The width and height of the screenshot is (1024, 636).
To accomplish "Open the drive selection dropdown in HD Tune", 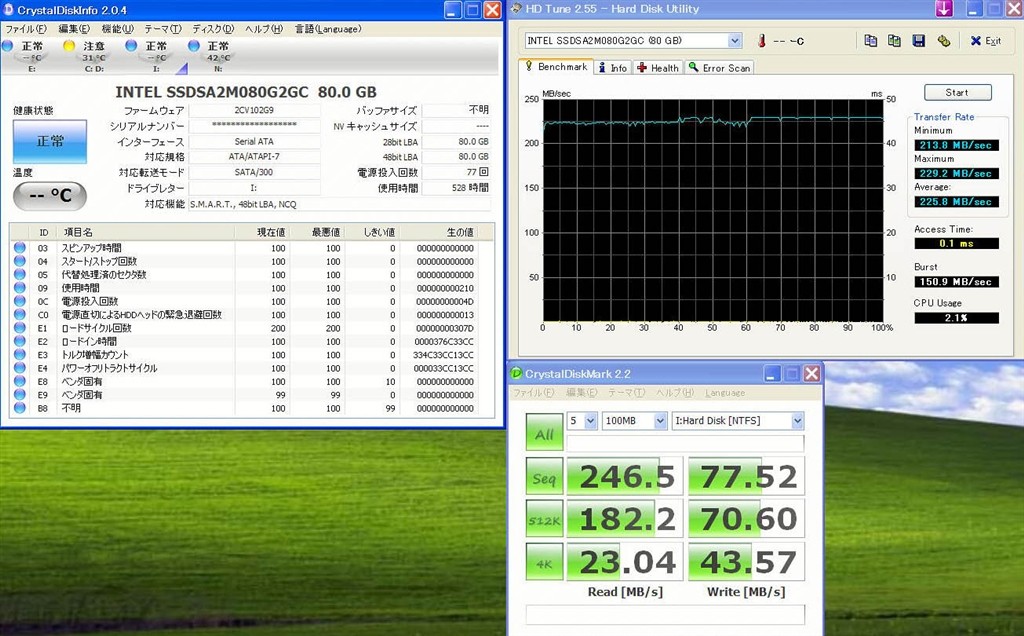I will point(735,40).
